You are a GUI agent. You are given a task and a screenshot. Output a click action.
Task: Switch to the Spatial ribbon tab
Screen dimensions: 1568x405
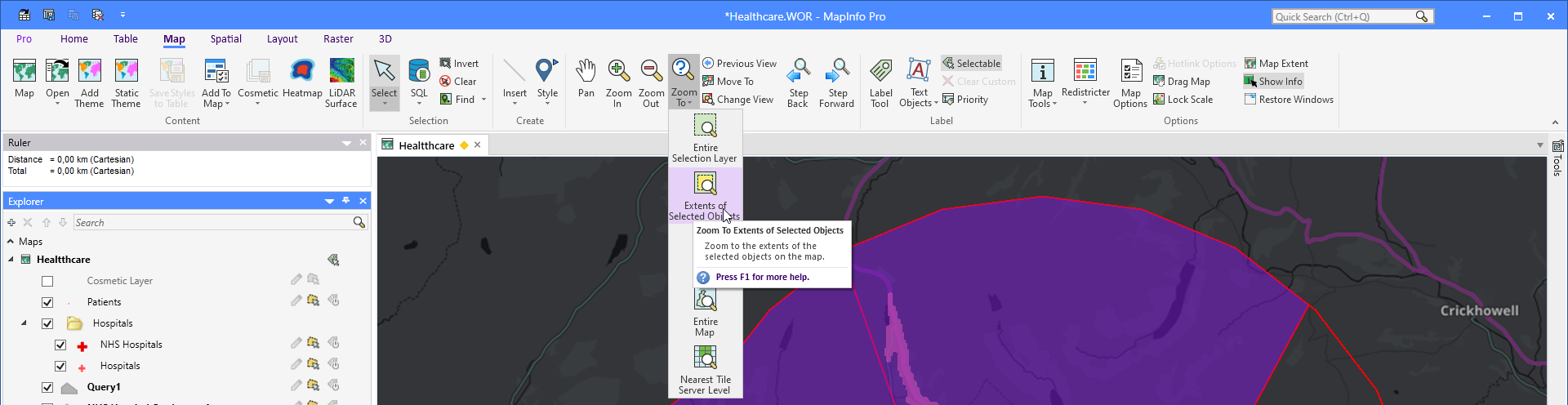click(226, 38)
